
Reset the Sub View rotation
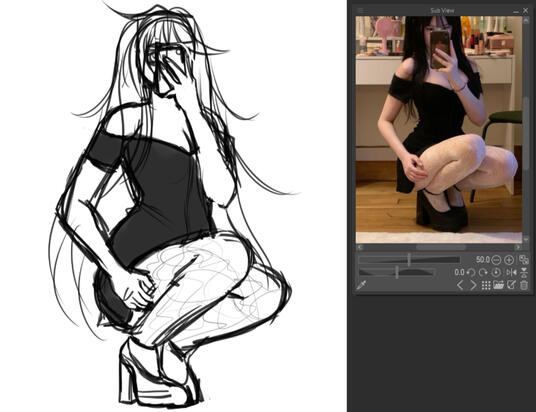496,273
